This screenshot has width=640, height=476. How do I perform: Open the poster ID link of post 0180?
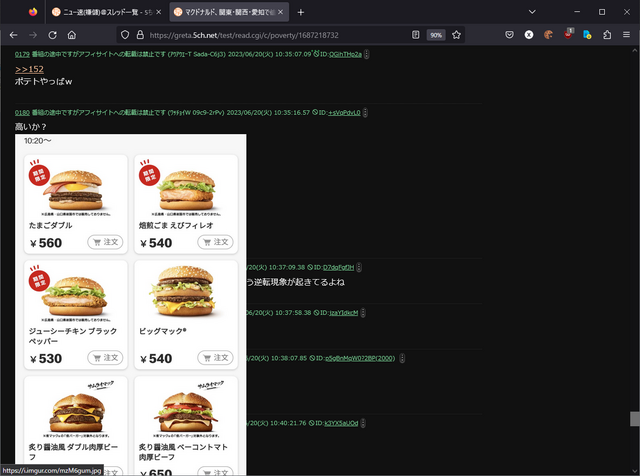pyautogui.click(x=344, y=112)
